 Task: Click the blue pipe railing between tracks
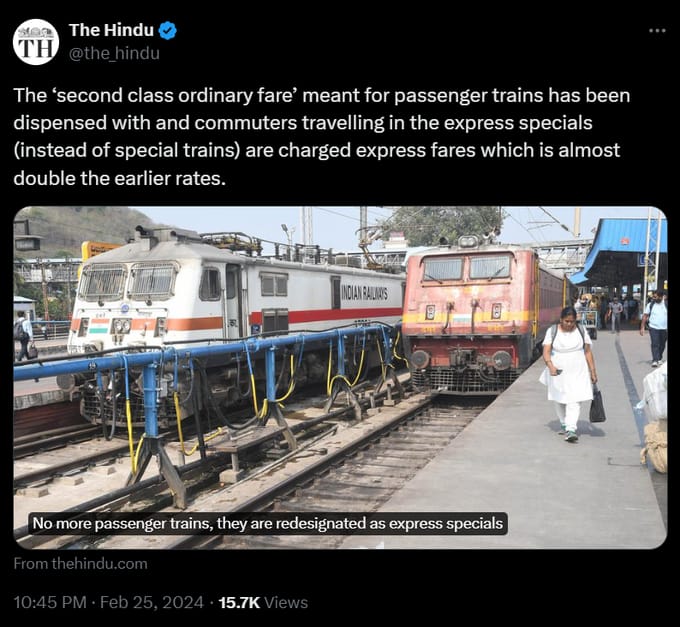[204, 352]
